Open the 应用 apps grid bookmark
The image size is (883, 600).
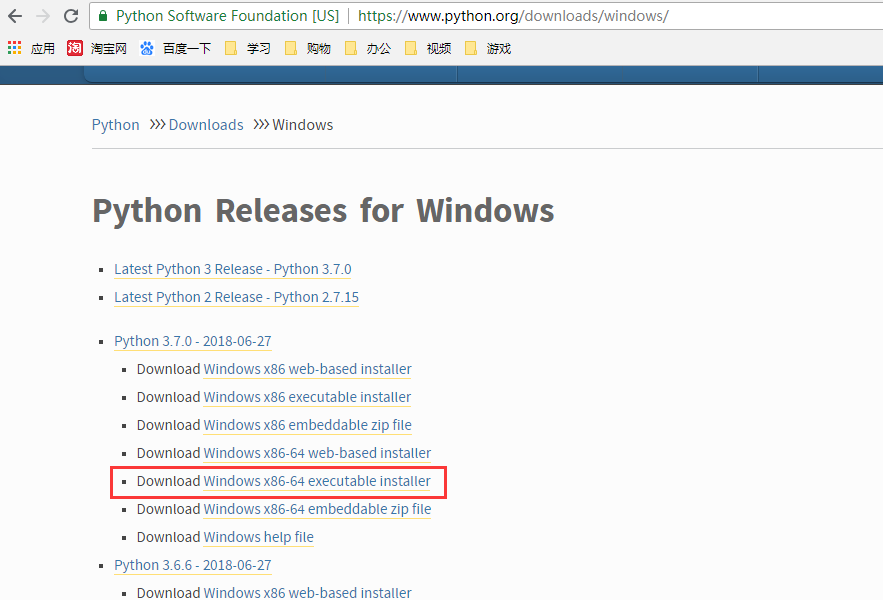(32, 48)
